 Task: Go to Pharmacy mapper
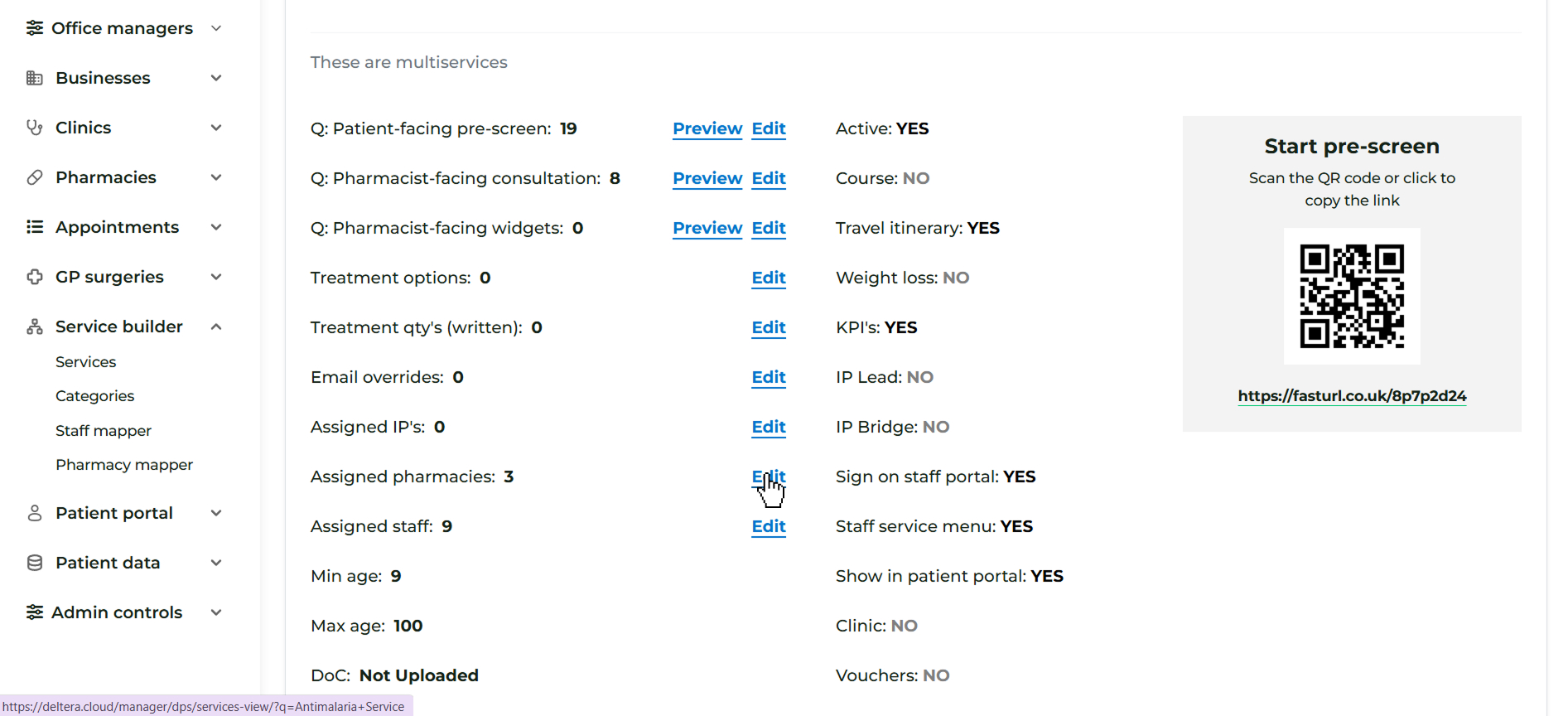(124, 465)
